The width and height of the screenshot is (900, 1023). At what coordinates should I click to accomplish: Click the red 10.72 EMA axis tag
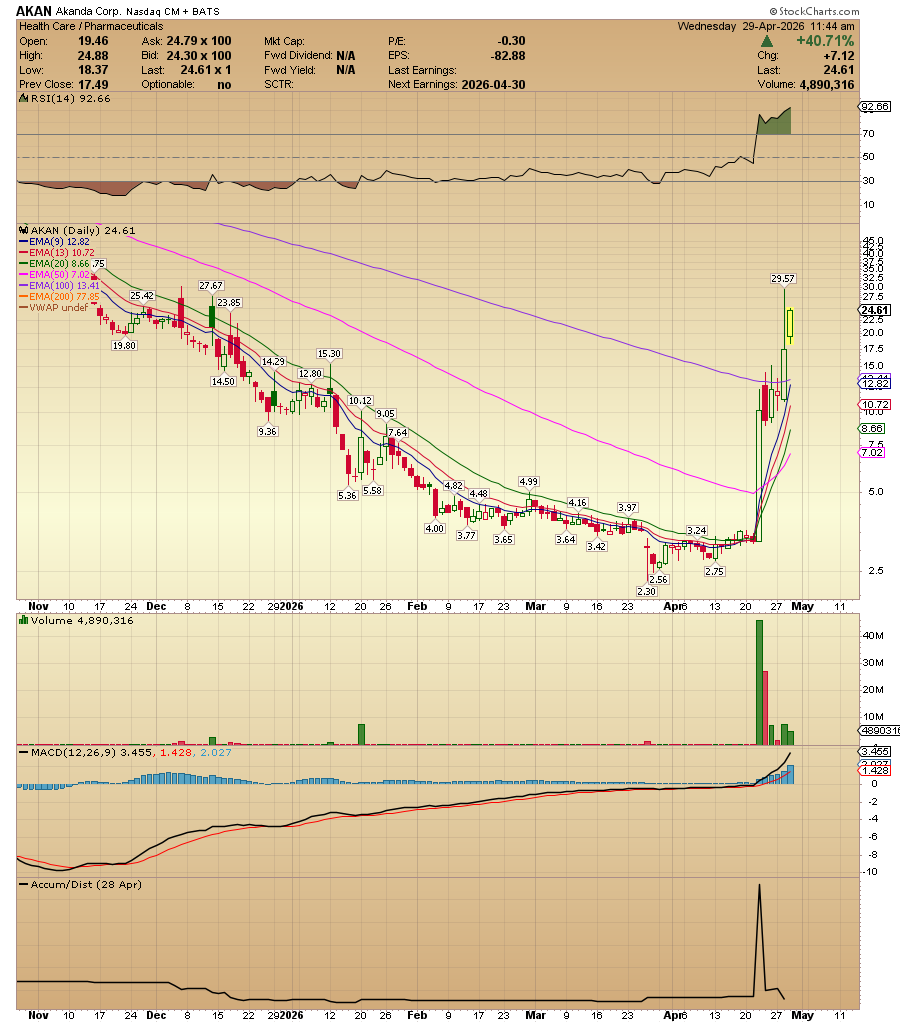coord(875,405)
